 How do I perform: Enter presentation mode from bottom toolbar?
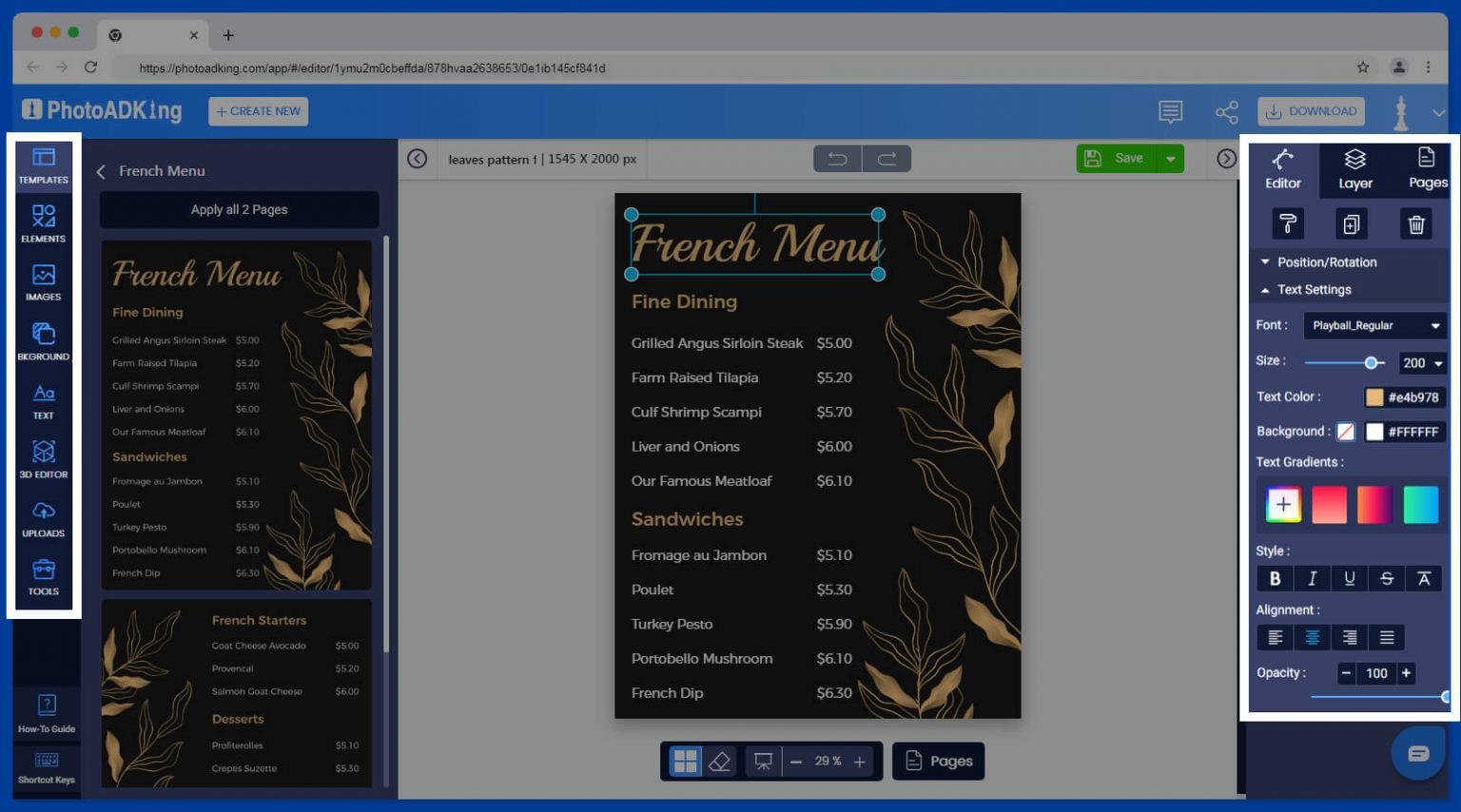762,761
